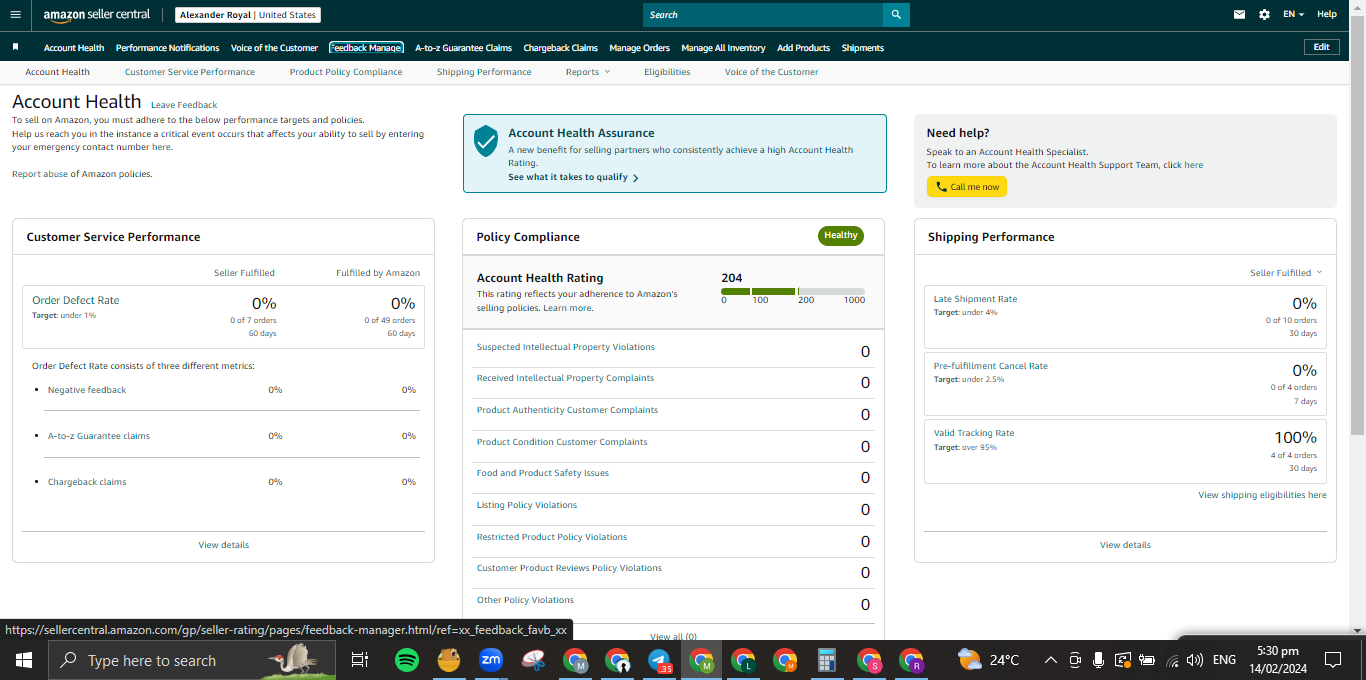The height and width of the screenshot is (680, 1366).
Task: Click the Healthy status badge
Action: [841, 236]
